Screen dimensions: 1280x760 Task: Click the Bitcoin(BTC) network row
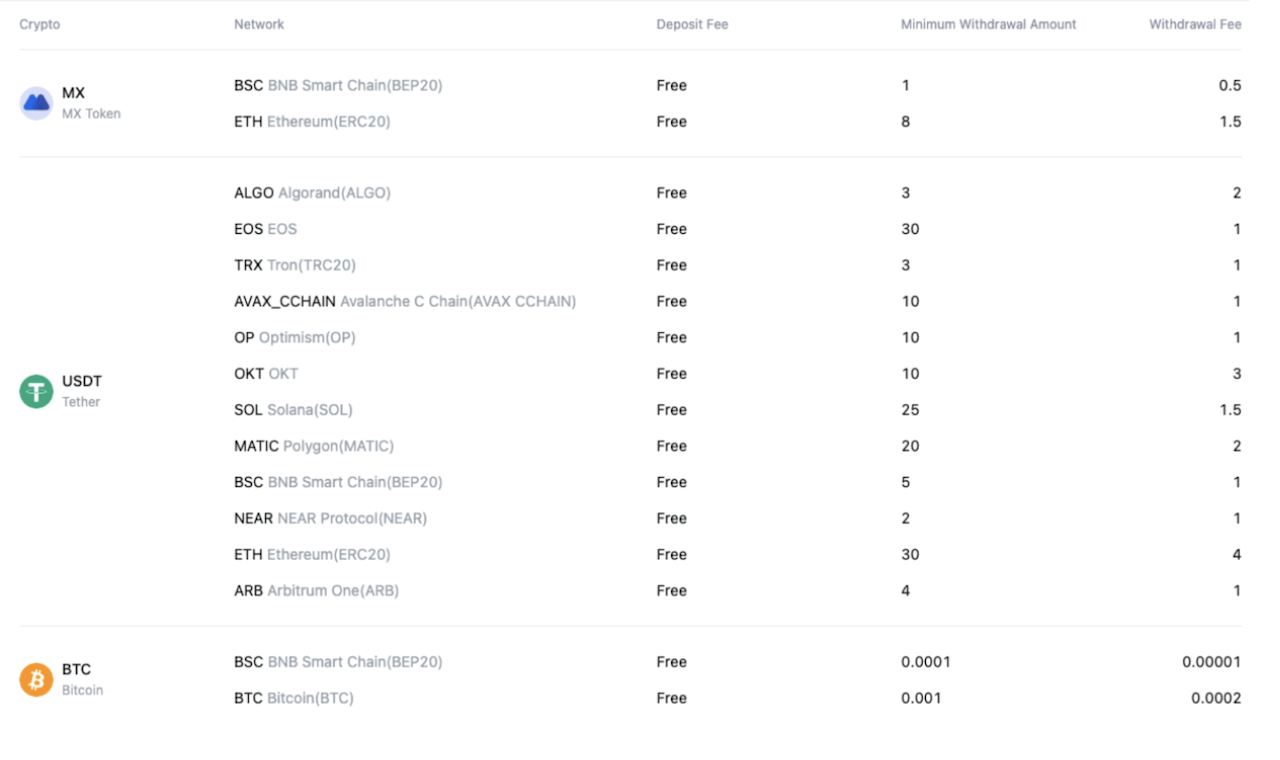pos(294,698)
